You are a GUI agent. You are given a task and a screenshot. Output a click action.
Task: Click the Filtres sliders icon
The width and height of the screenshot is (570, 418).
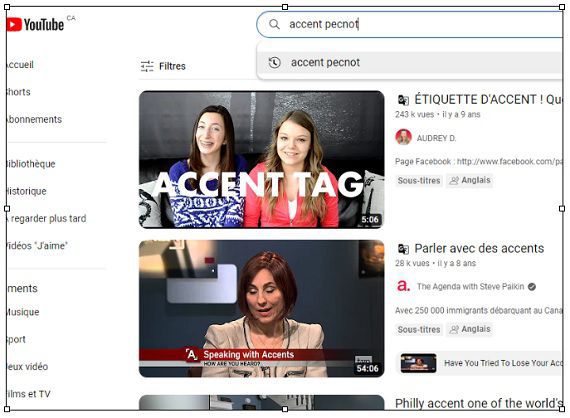pos(147,66)
